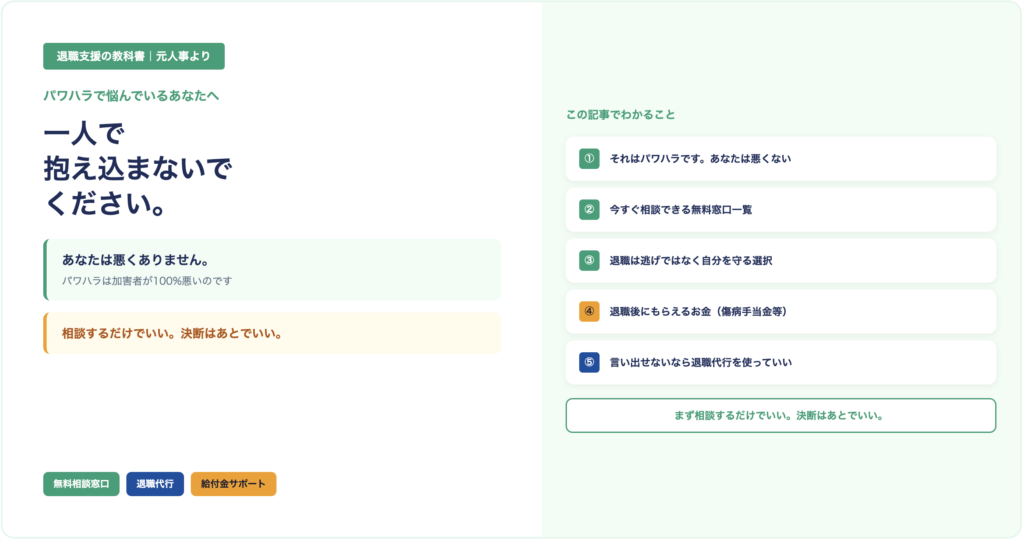Click the orange 相談するだけでいい callout box
1024x539 pixels.
pos(273,333)
